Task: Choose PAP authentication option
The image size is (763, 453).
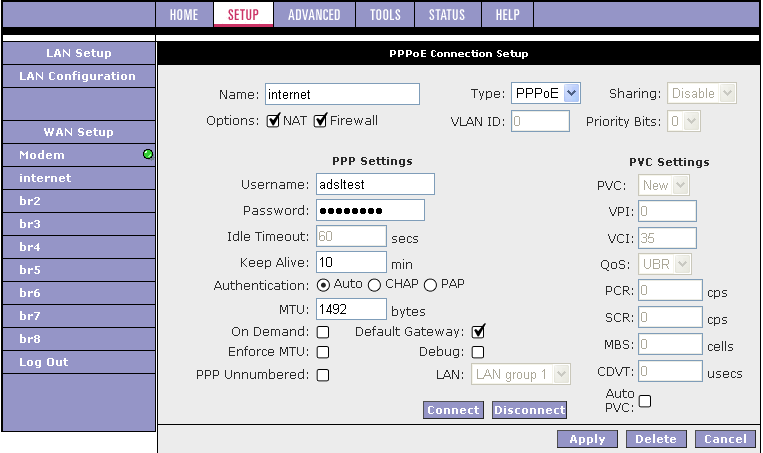Action: click(x=431, y=285)
